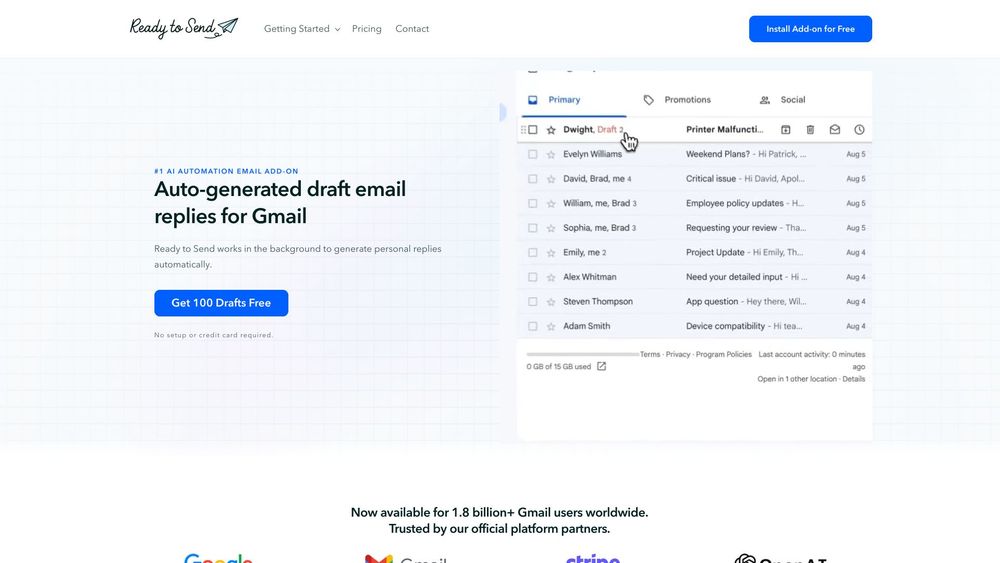The height and width of the screenshot is (563, 1000).
Task: Open storage management external link icon
Action: (601, 366)
